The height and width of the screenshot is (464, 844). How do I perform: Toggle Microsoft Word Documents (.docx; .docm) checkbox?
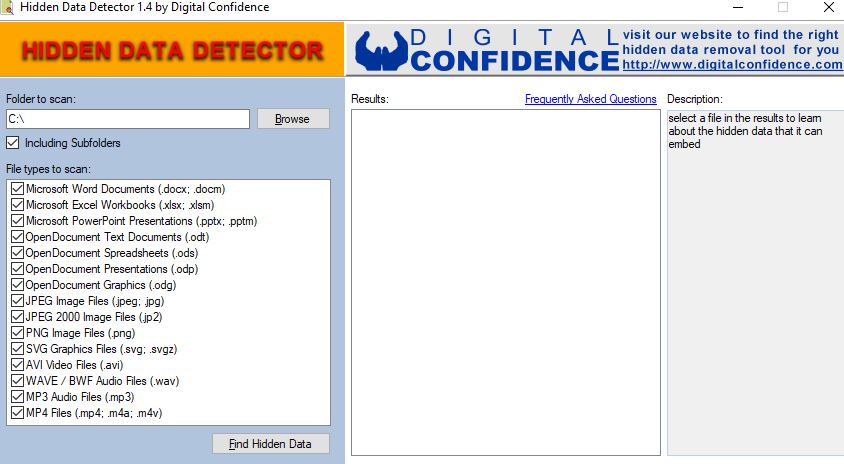[x=17, y=189]
